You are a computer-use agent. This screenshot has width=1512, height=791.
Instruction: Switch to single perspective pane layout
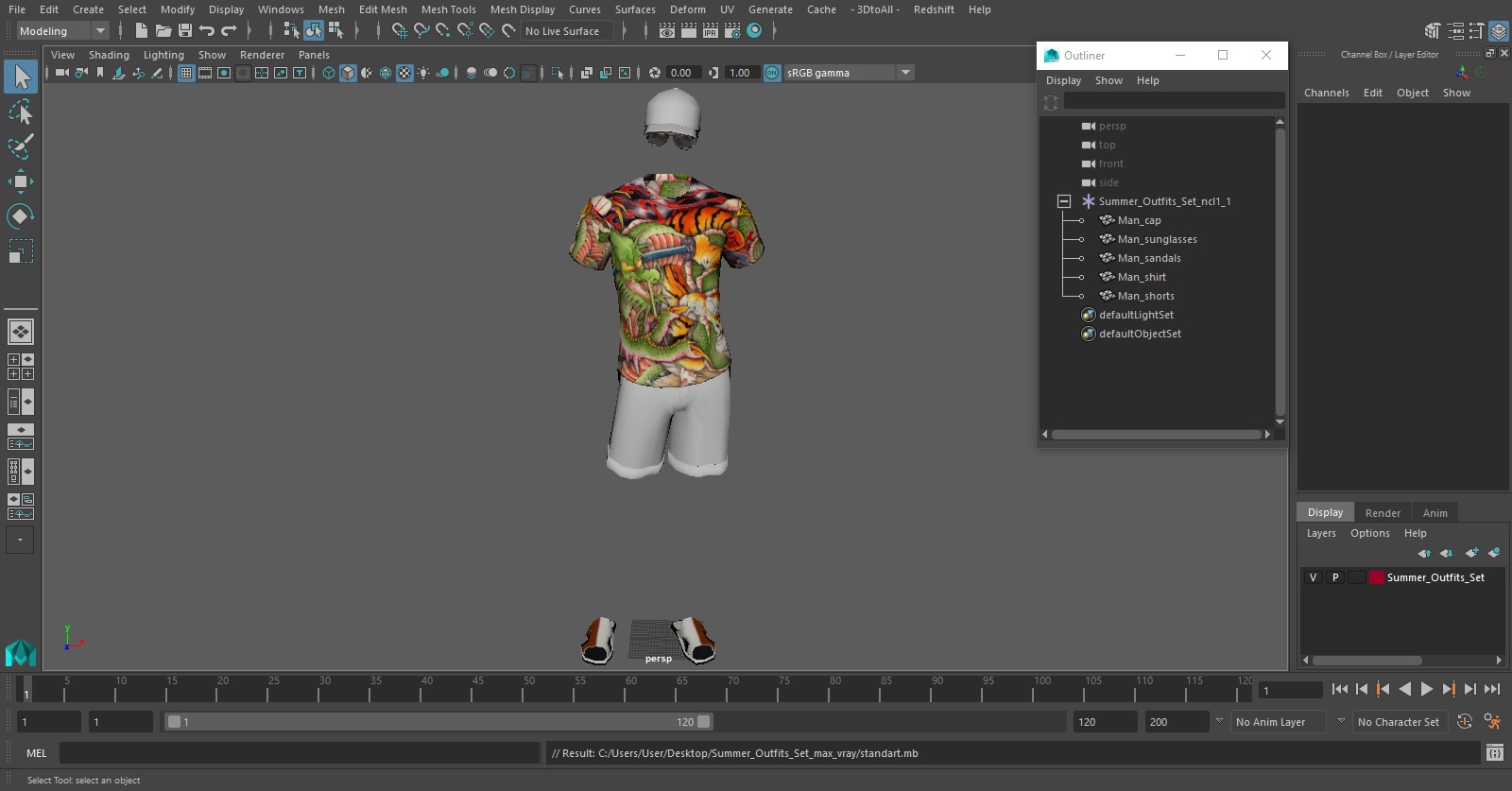[21, 332]
